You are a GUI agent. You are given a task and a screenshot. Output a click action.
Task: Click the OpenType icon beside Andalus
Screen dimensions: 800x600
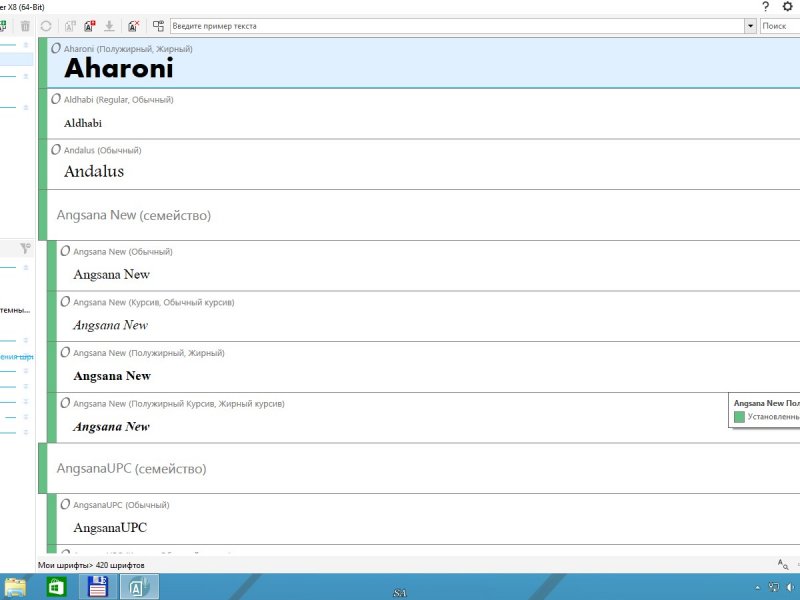[56, 149]
